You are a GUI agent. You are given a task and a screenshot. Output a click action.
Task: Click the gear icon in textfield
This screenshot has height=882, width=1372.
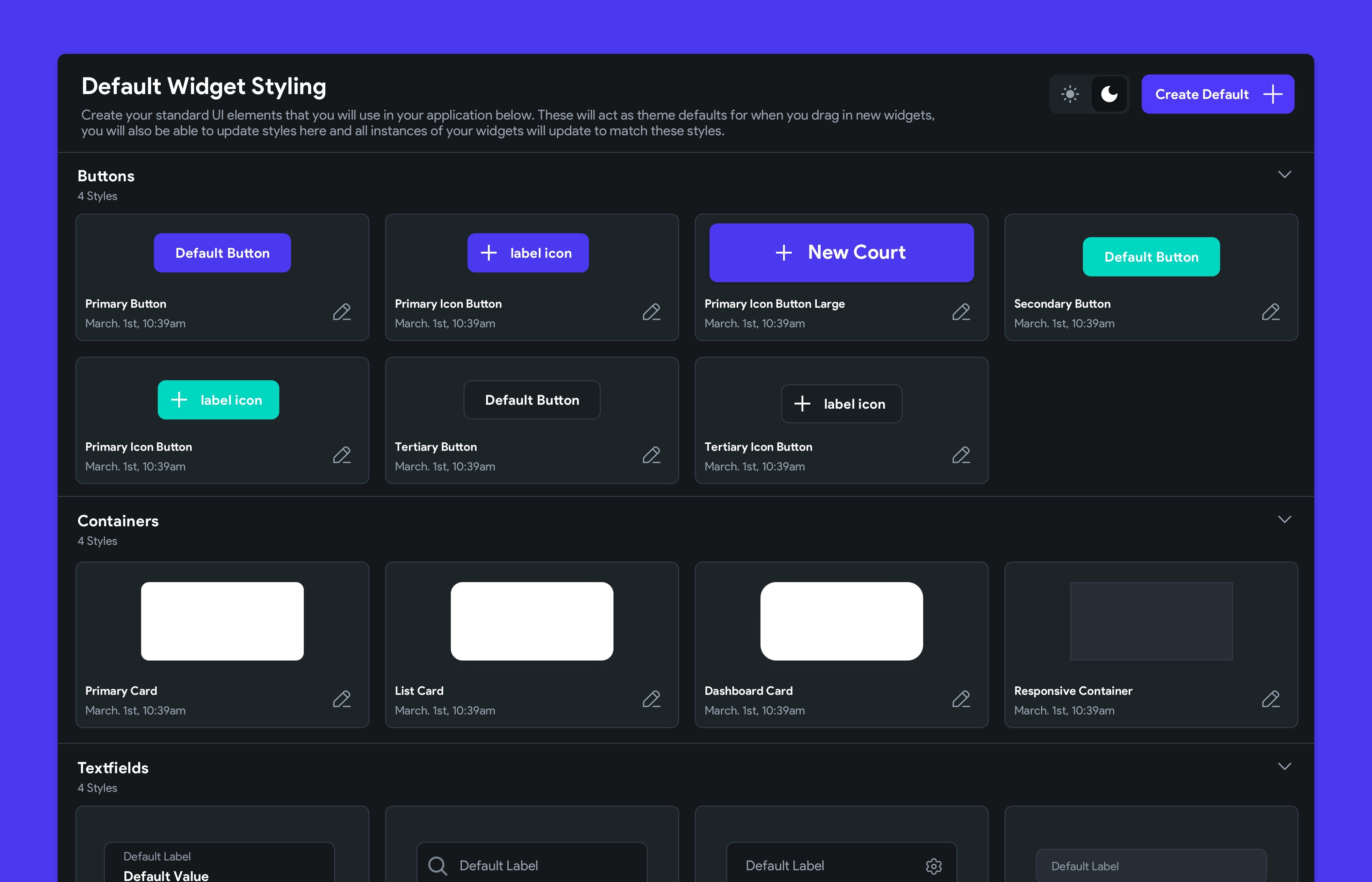pos(933,866)
